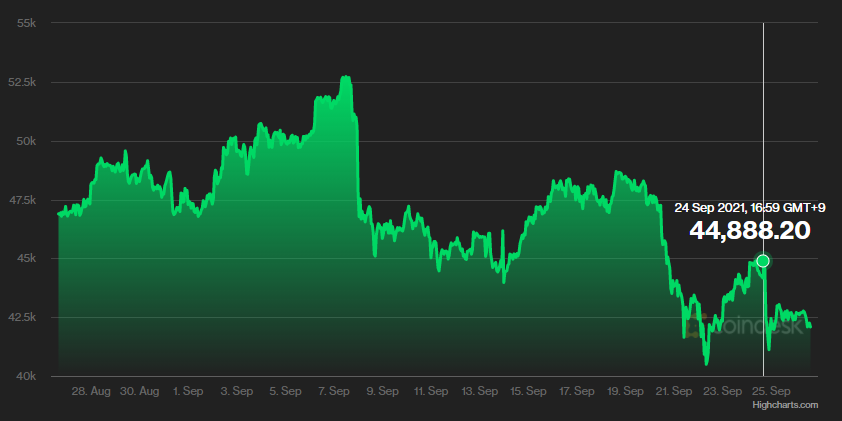842x421 pixels.
Task: Select the 1. Sep x-axis label
Action: click(188, 391)
